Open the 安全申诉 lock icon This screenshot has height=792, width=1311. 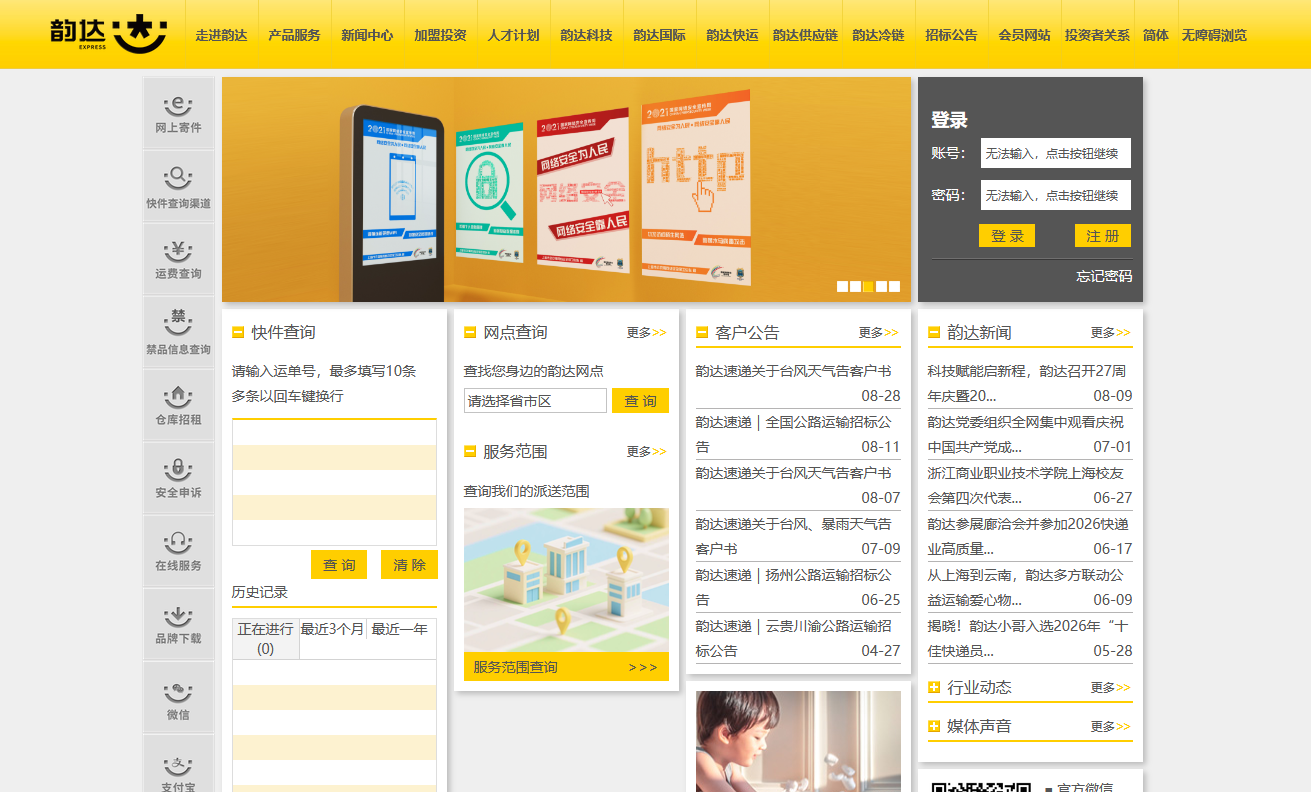click(178, 478)
